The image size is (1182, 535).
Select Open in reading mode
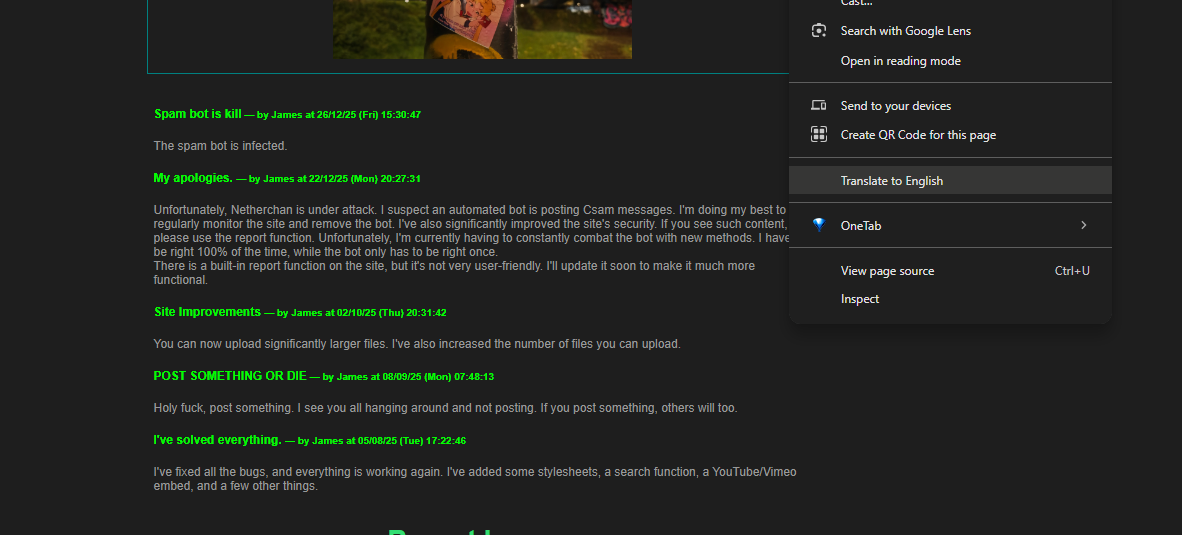pyautogui.click(x=900, y=61)
